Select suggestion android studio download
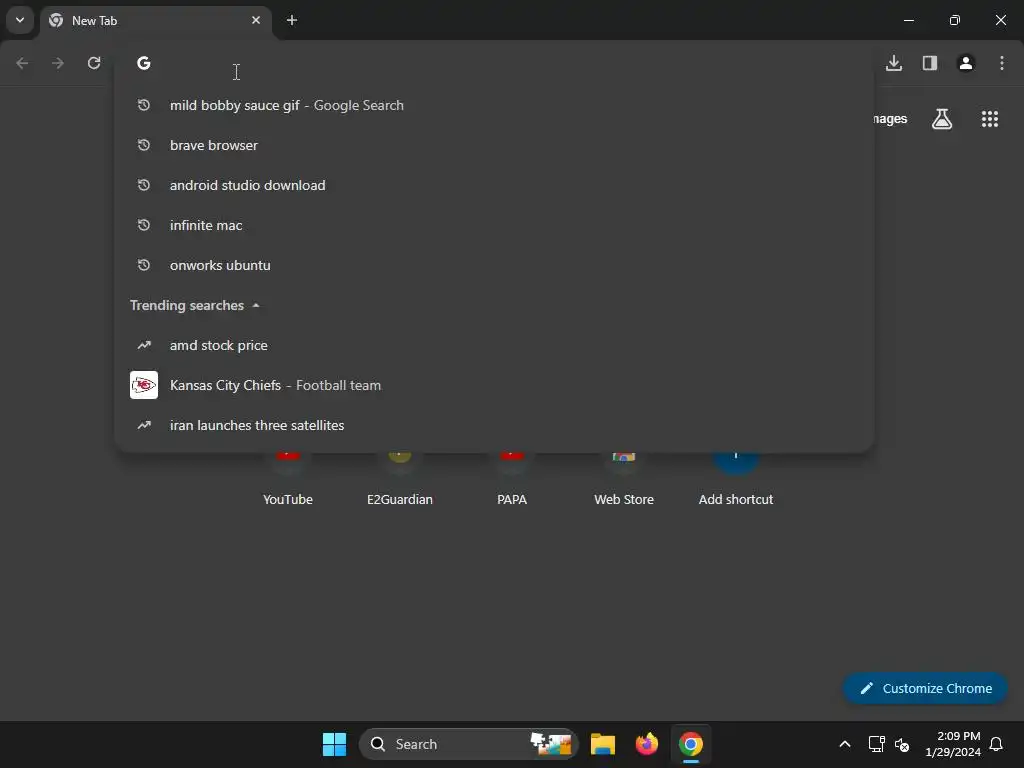Viewport: 1024px width, 768px height. [494, 185]
